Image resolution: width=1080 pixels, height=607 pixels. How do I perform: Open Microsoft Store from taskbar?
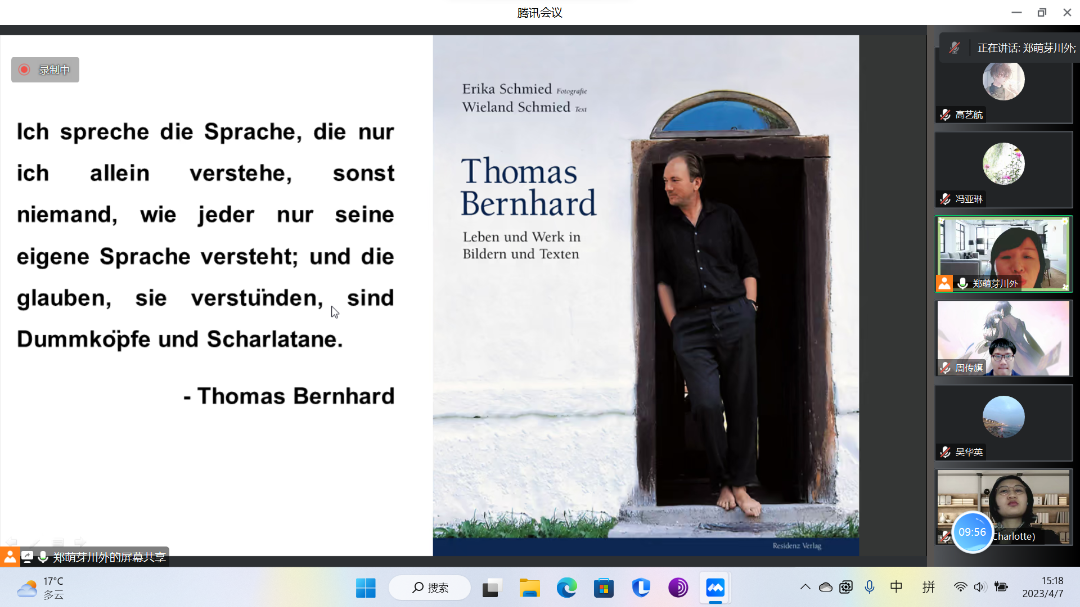[604, 588]
